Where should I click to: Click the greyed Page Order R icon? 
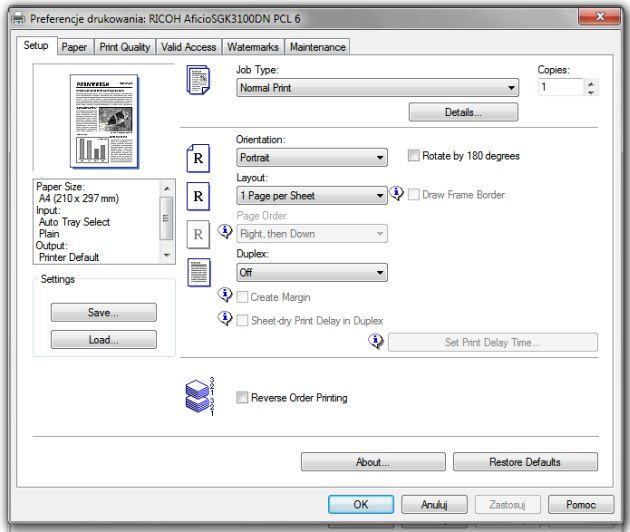[x=198, y=234]
